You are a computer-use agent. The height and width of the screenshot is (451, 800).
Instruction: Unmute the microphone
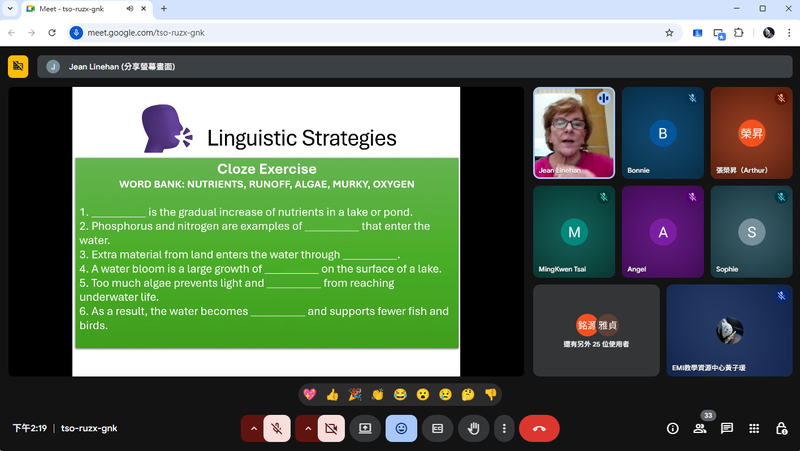point(277,428)
